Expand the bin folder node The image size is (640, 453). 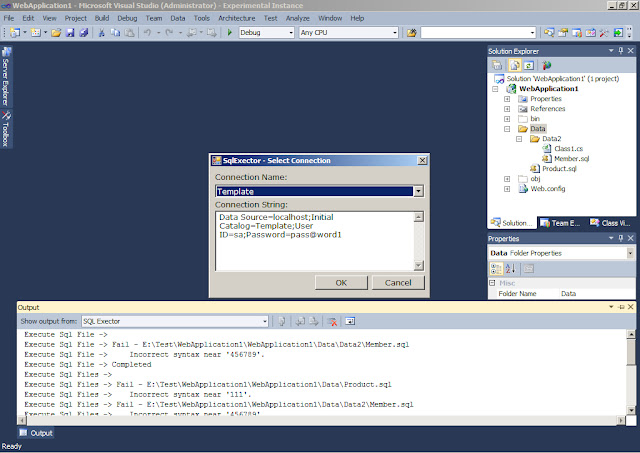pos(507,119)
